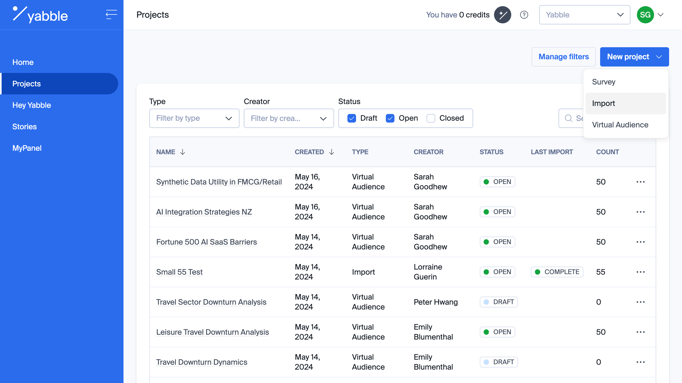Open more options for Small 55 Test
The image size is (682, 383).
[x=640, y=272]
